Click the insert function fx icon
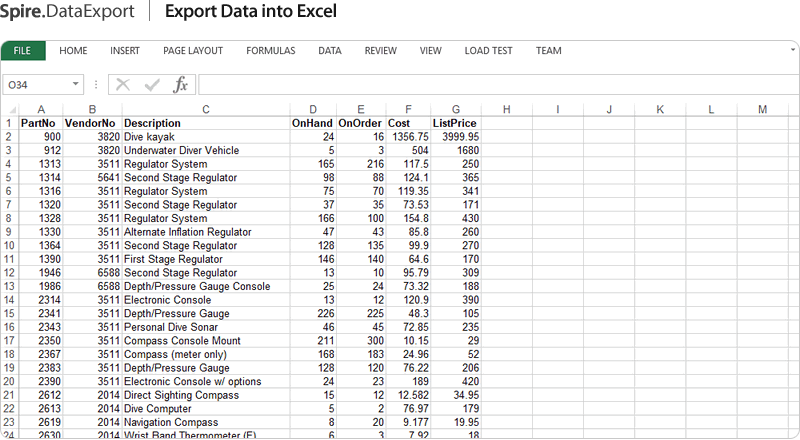Image resolution: width=800 pixels, height=440 pixels. (181, 84)
